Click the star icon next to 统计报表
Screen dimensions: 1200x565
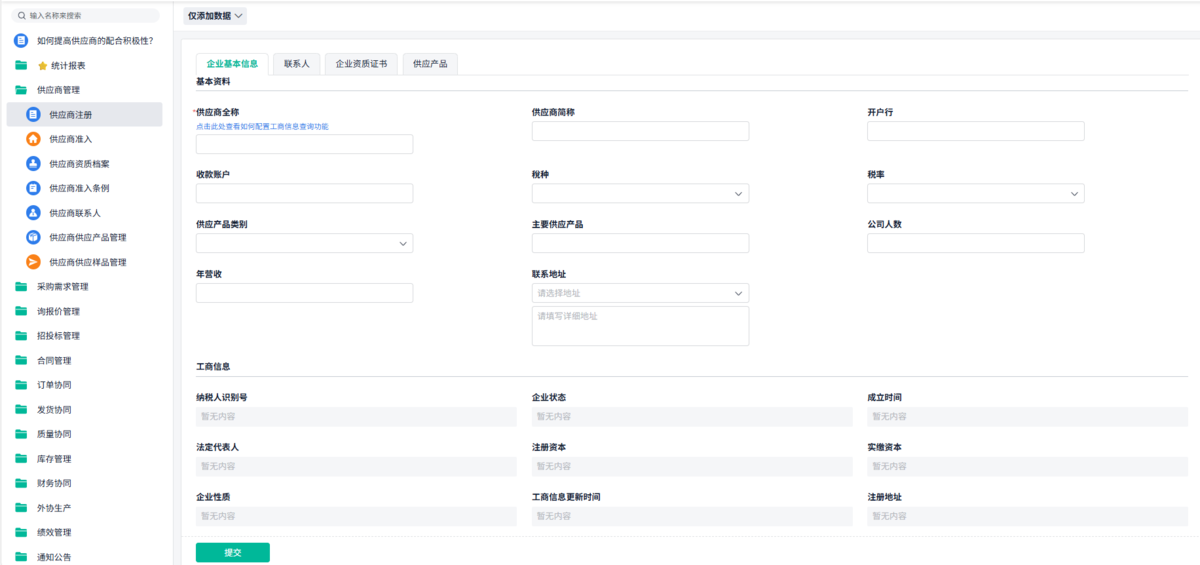[42, 66]
